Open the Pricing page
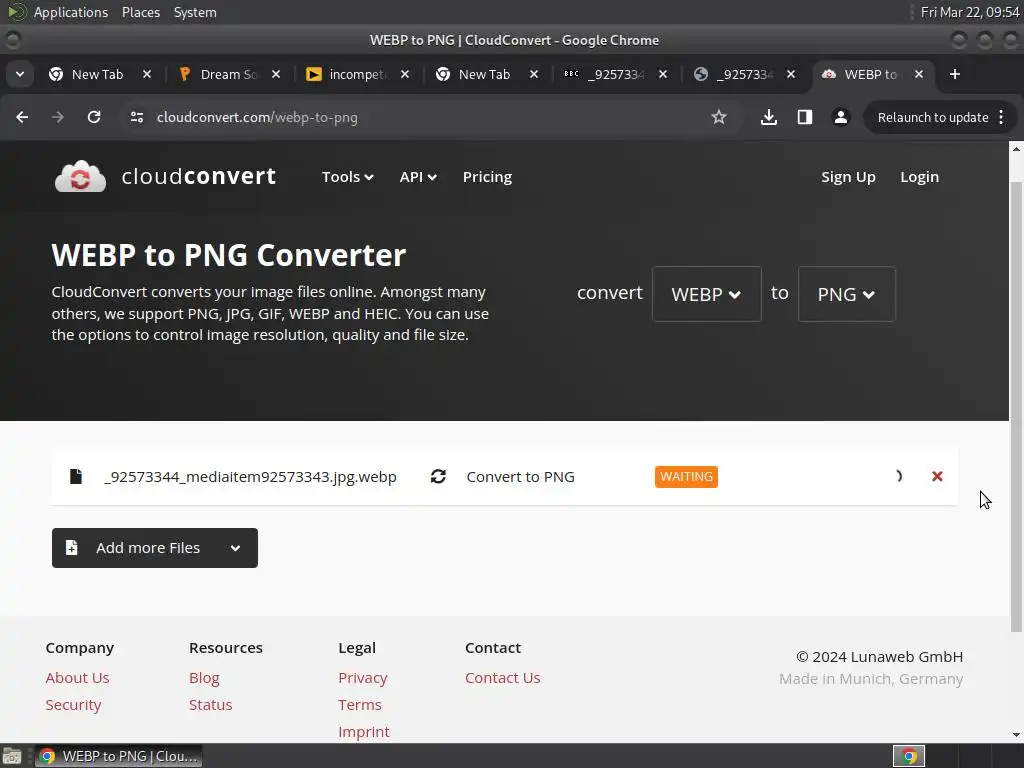 click(487, 177)
